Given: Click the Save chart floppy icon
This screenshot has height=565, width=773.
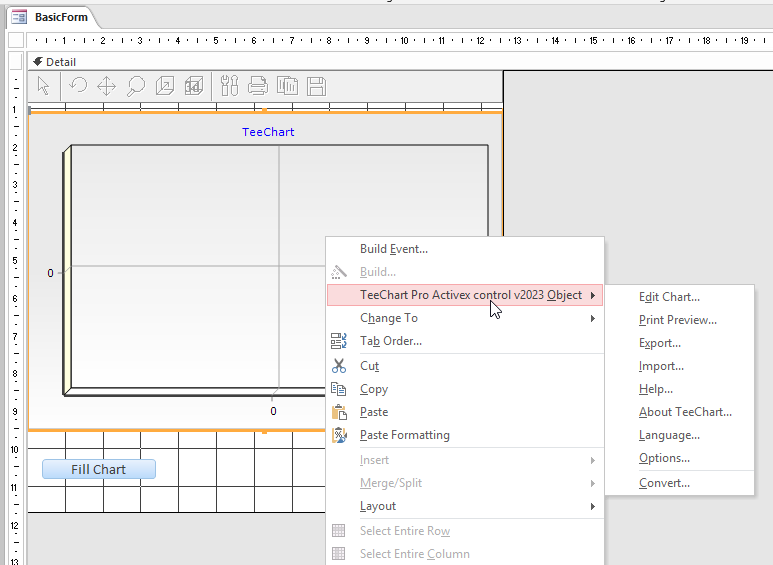Looking at the screenshot, I should (316, 86).
